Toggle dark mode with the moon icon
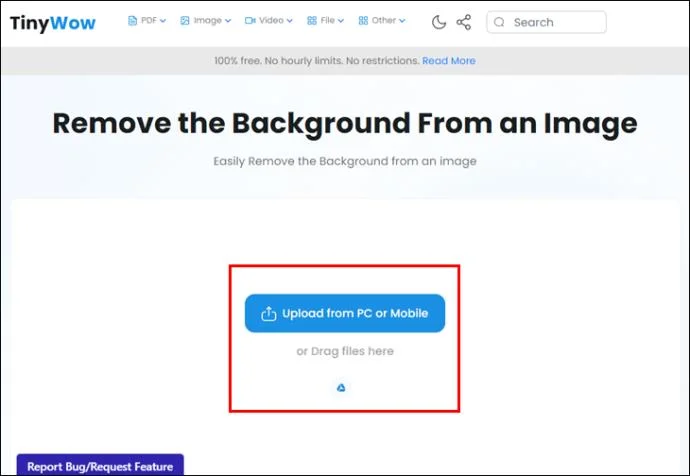The width and height of the screenshot is (690, 476). 438,22
